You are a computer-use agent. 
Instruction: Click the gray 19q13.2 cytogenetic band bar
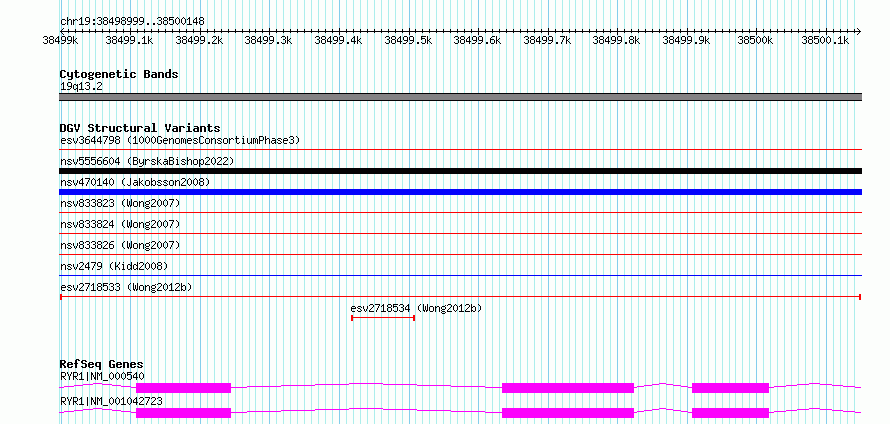[460, 97]
